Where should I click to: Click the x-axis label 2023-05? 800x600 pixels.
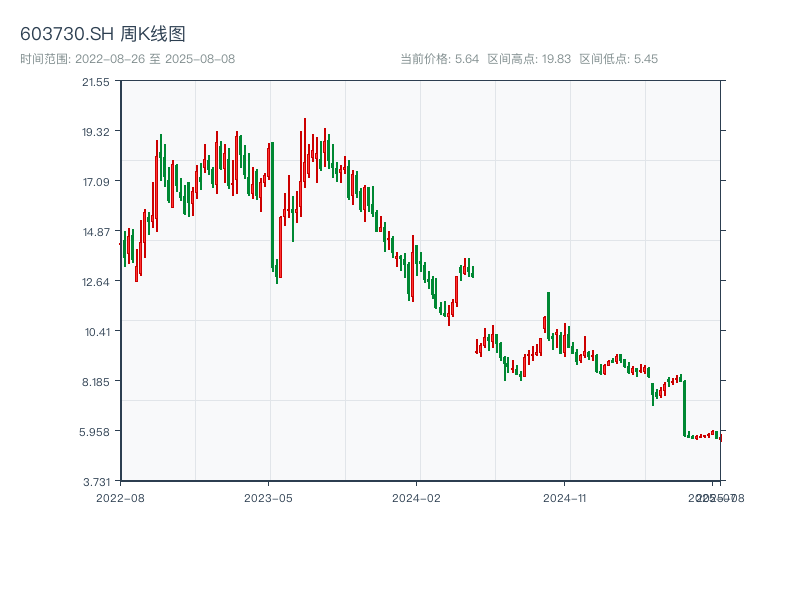(268, 498)
